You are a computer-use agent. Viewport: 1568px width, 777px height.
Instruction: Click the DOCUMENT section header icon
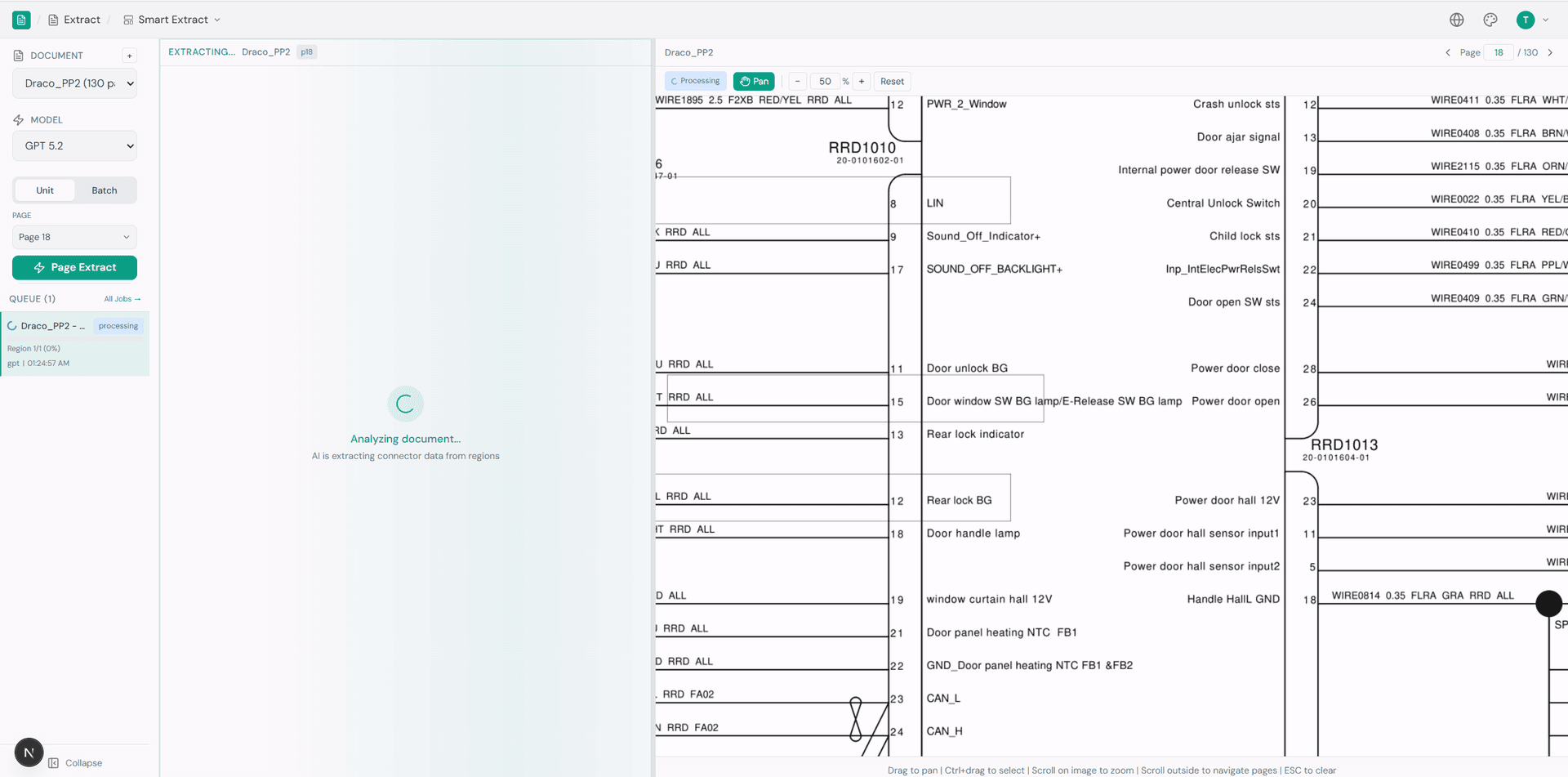[x=18, y=56]
